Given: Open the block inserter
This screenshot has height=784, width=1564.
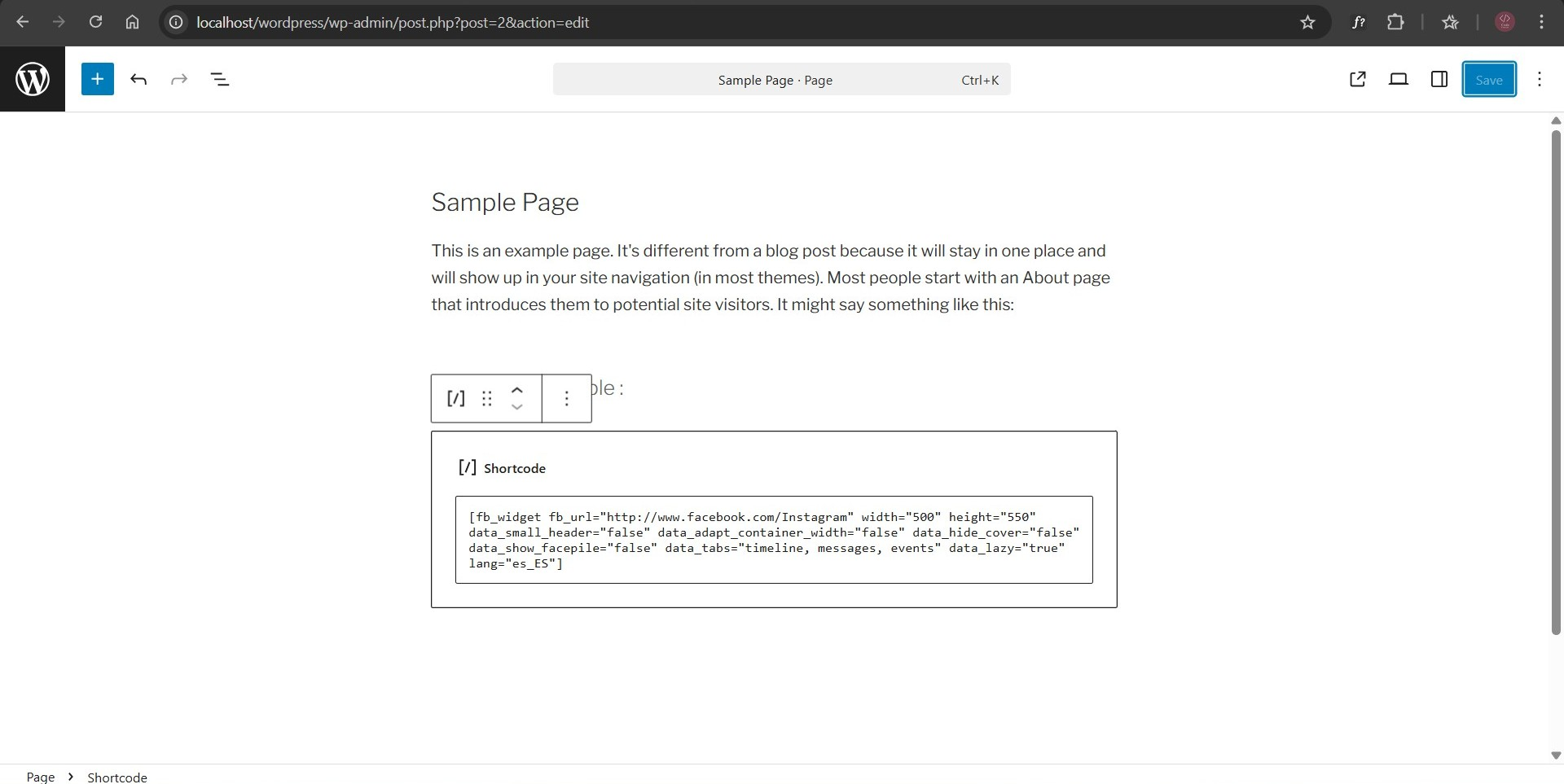Looking at the screenshot, I should 97,79.
